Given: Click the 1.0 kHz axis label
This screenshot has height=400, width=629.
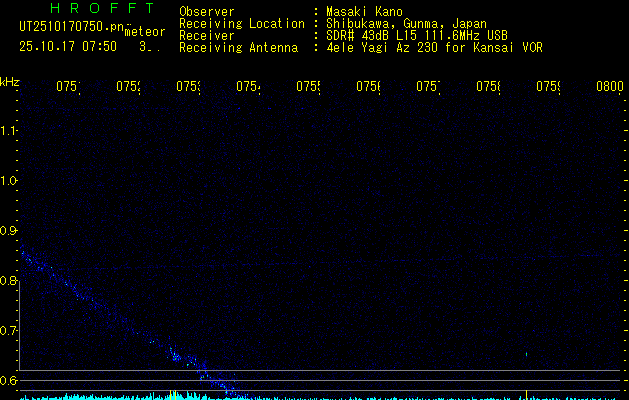Looking at the screenshot, I should [8, 181].
